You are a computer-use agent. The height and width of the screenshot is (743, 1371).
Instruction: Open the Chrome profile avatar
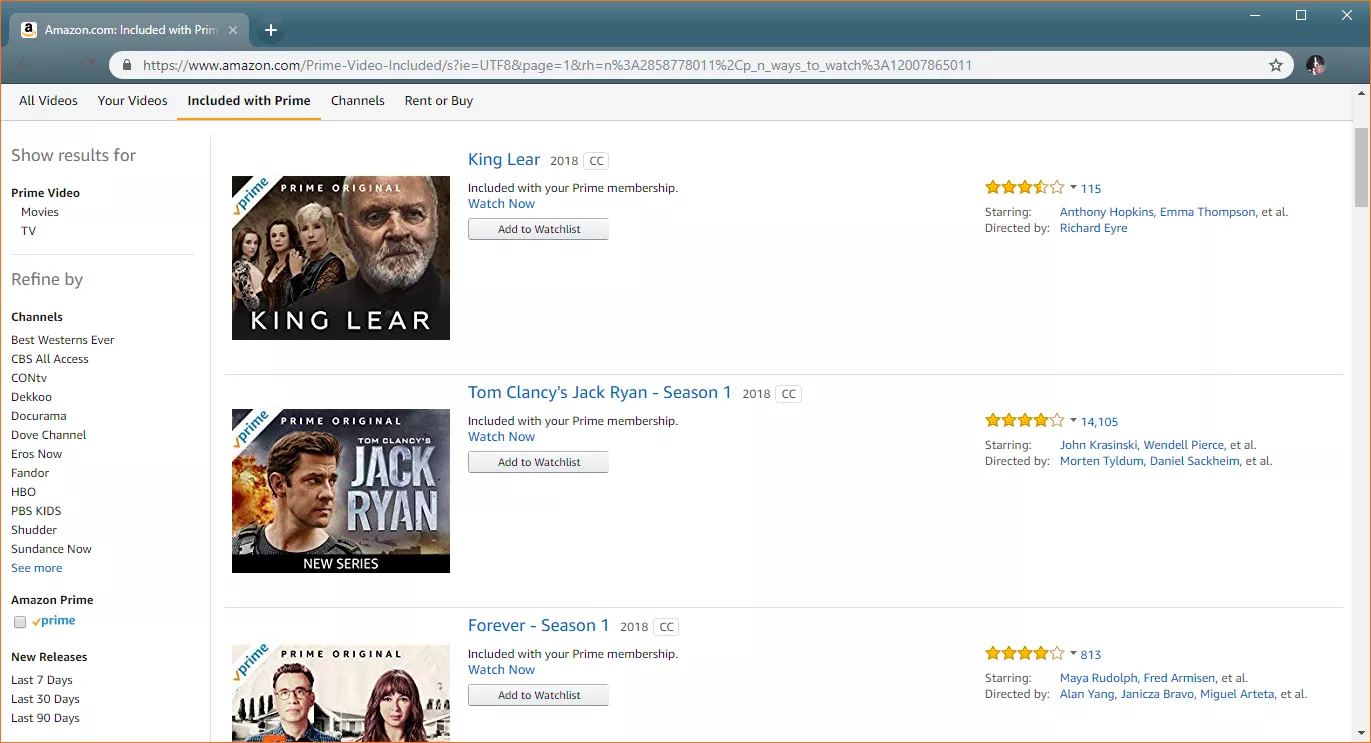(1315, 65)
